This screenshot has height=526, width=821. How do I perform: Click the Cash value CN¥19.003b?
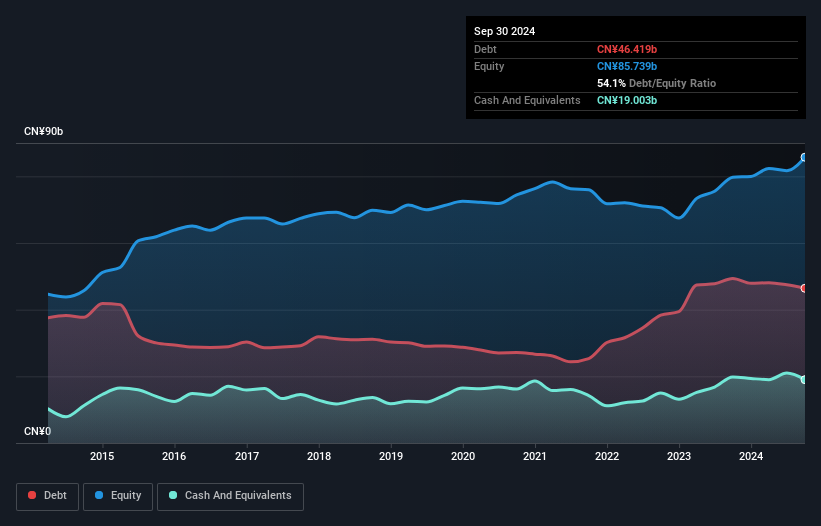627,100
